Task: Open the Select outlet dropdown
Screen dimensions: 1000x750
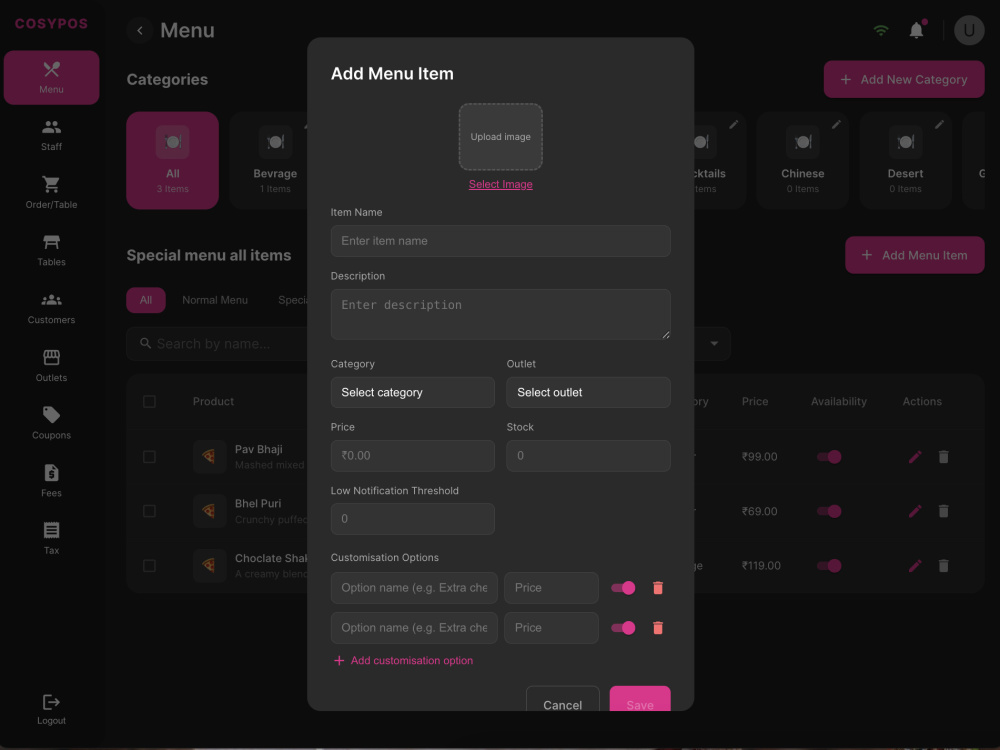Action: point(588,393)
